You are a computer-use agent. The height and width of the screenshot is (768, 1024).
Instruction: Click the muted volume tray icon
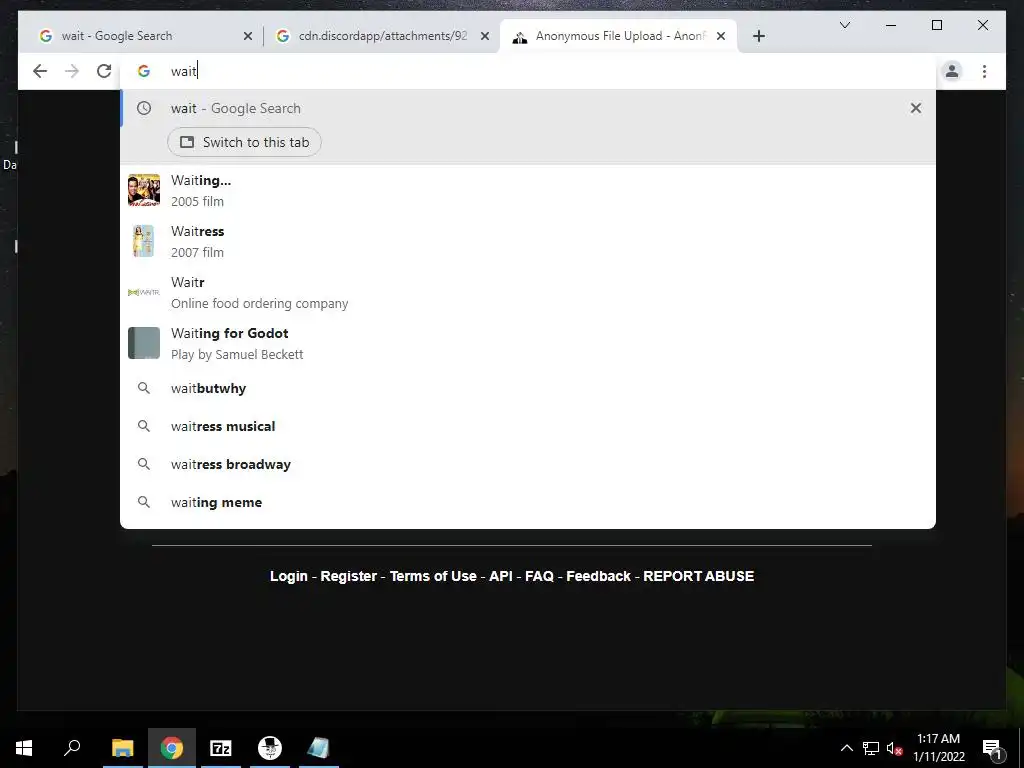895,748
